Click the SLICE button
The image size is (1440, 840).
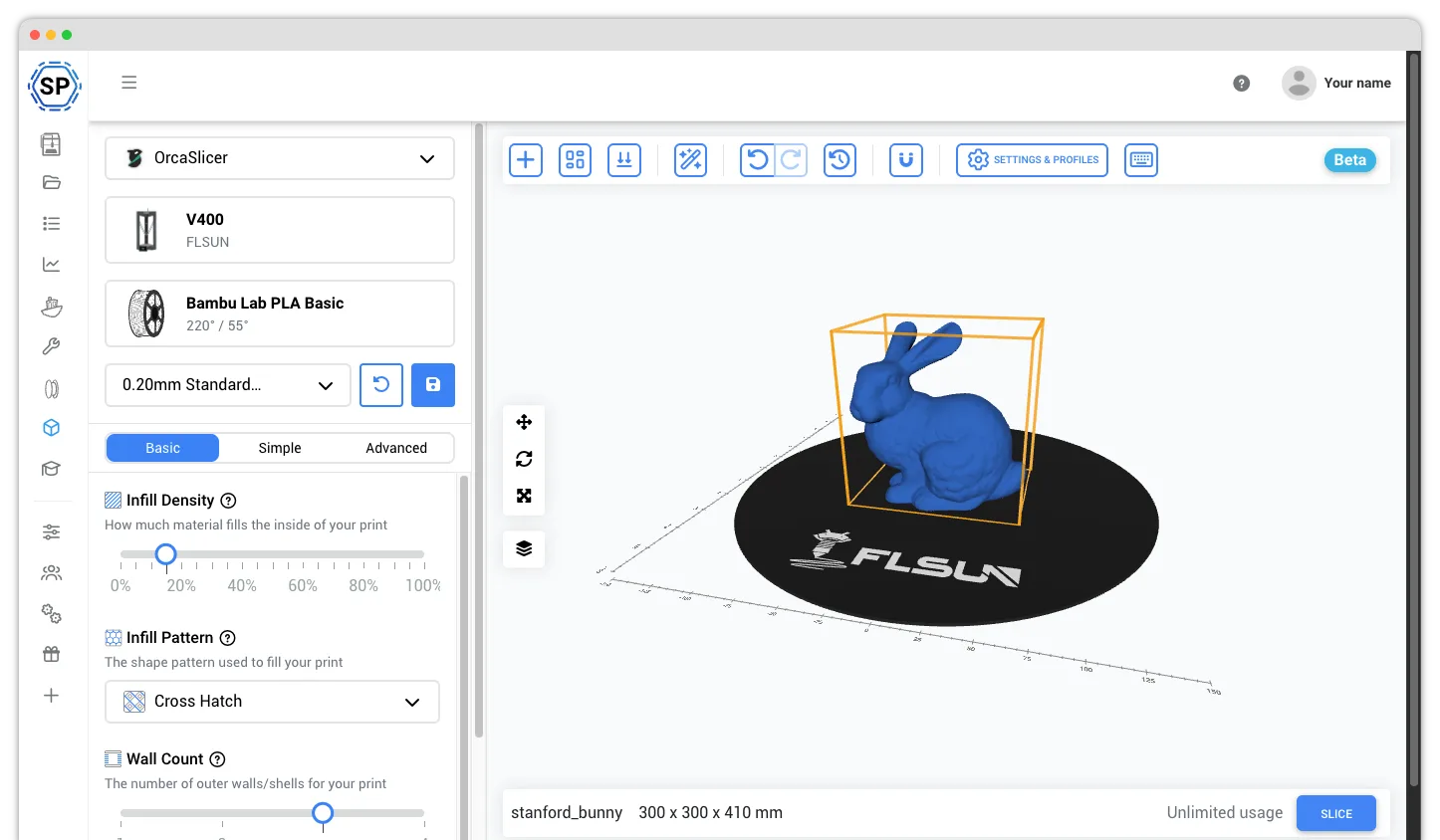[1336, 813]
